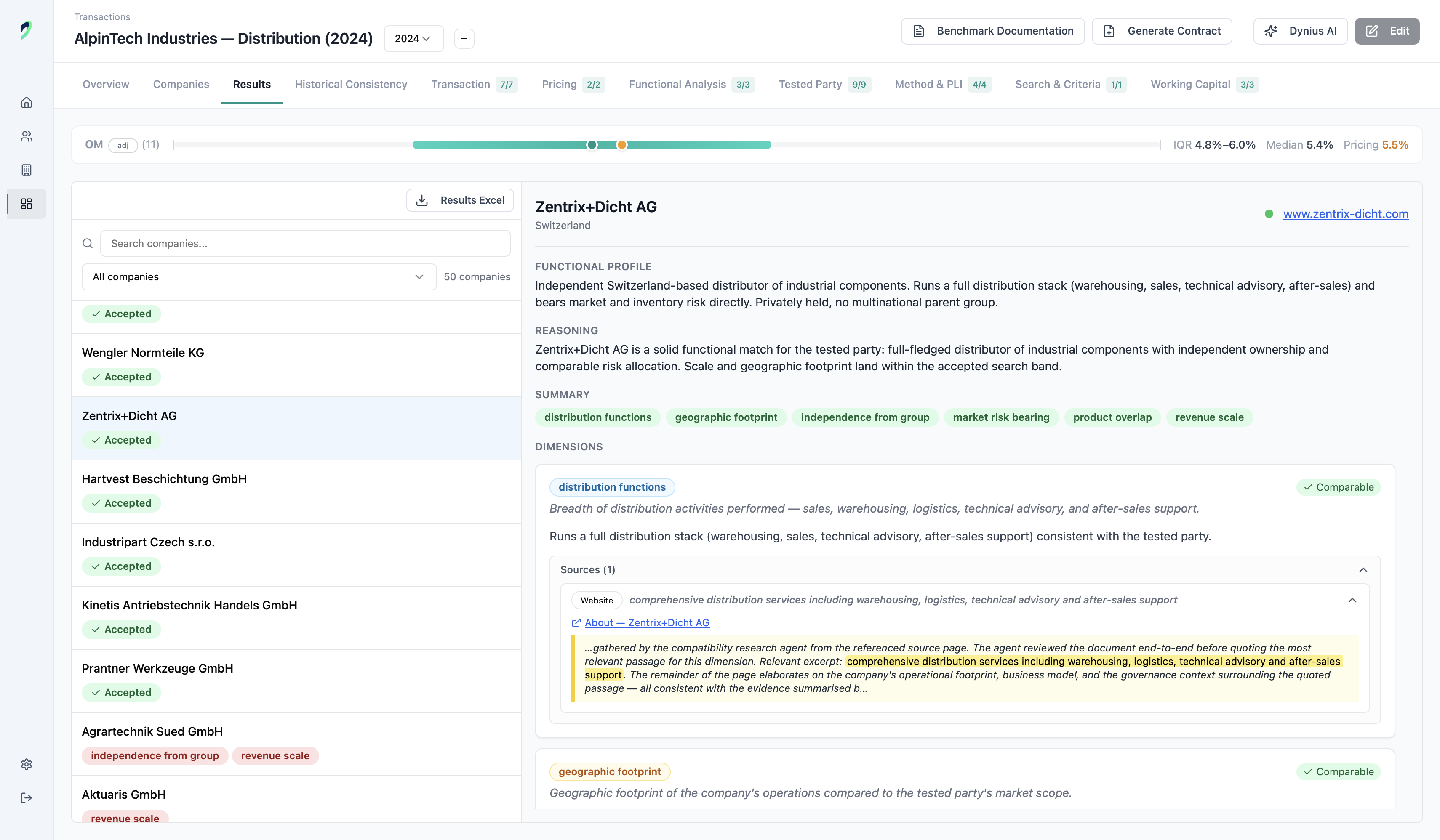Click the distribution functions summary tag
Screen dimensions: 1440x840
click(x=598, y=417)
